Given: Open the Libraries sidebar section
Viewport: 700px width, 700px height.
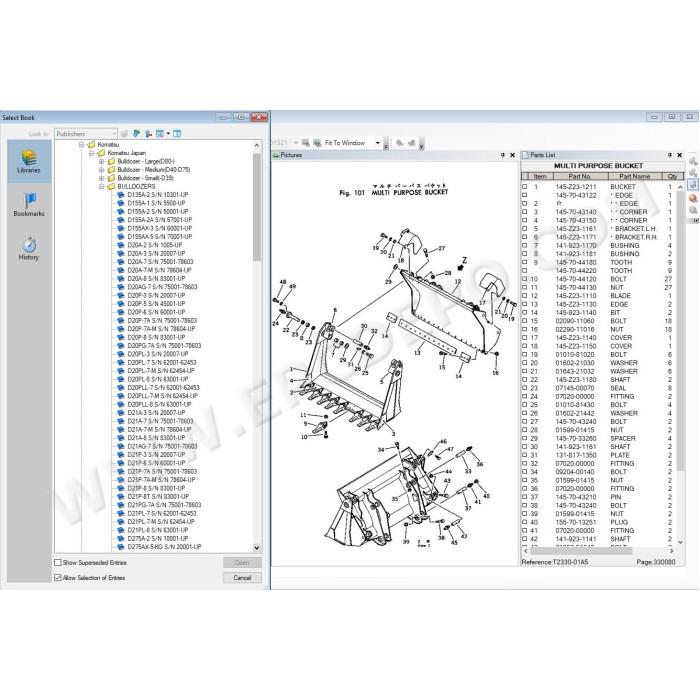Looking at the screenshot, I should [29, 161].
